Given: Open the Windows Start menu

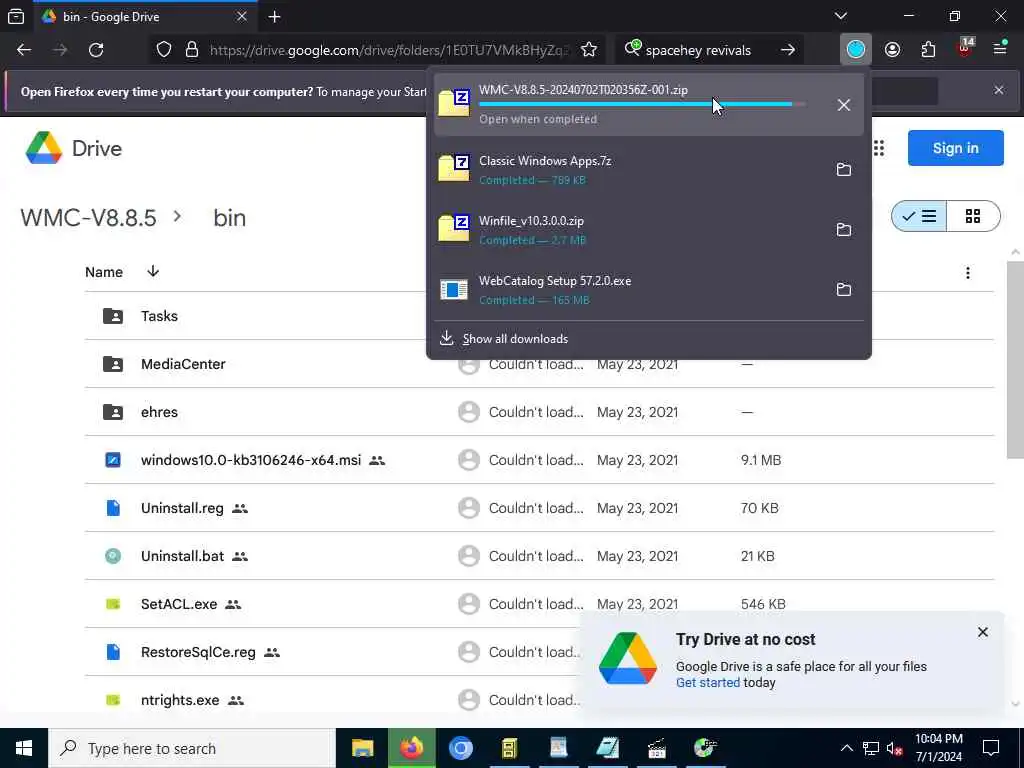Looking at the screenshot, I should tap(24, 748).
